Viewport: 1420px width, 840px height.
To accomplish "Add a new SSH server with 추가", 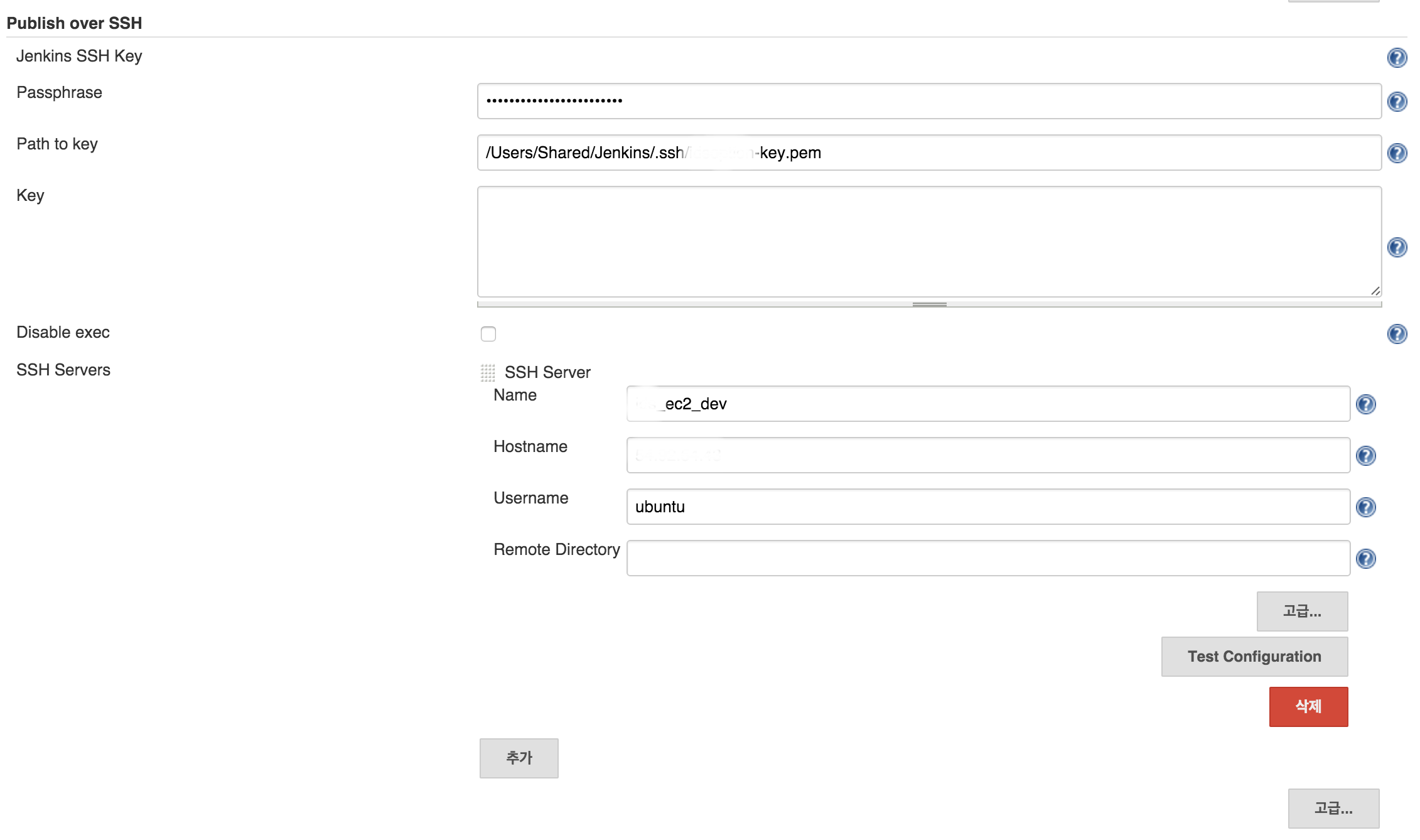I will pos(519,758).
